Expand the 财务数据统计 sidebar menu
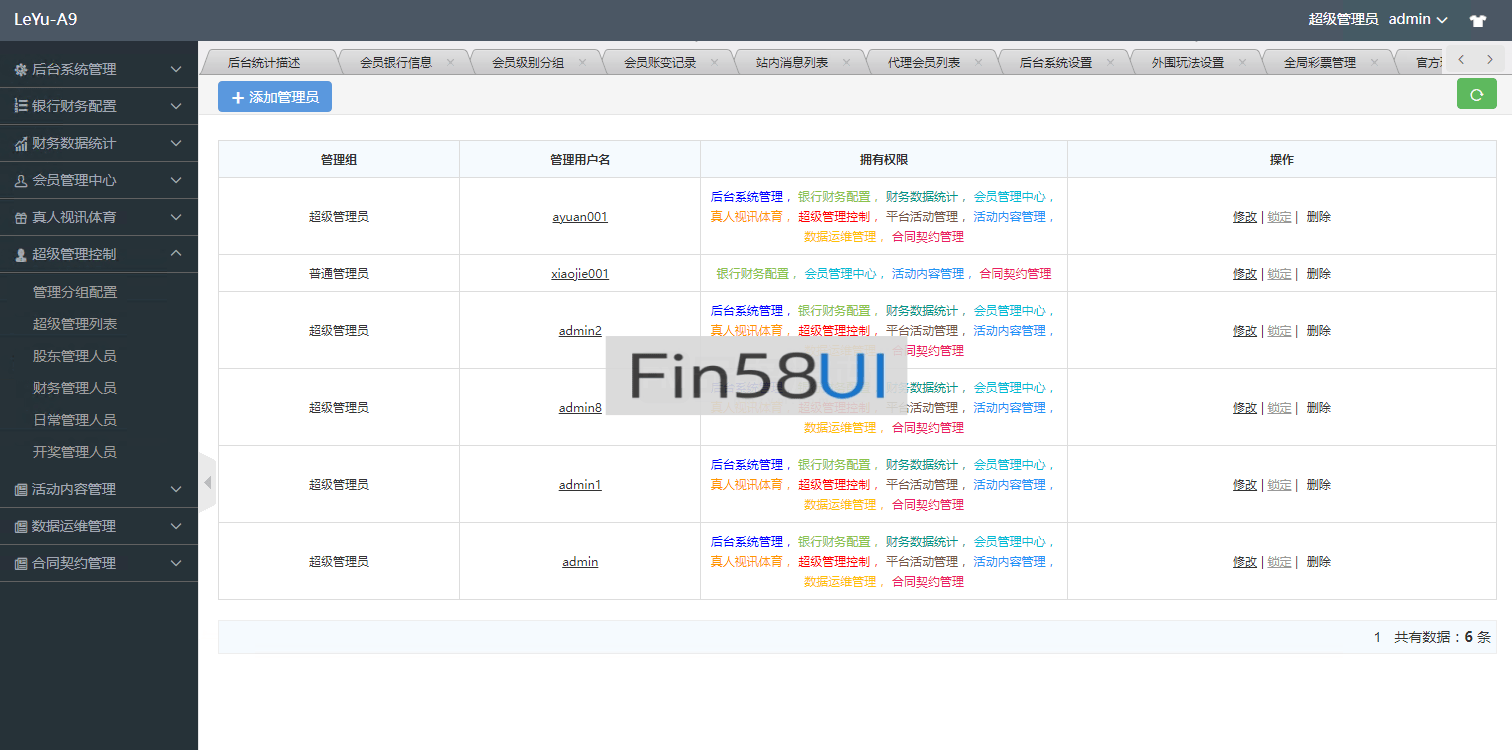Screen dimensions: 1512x750 point(98,143)
